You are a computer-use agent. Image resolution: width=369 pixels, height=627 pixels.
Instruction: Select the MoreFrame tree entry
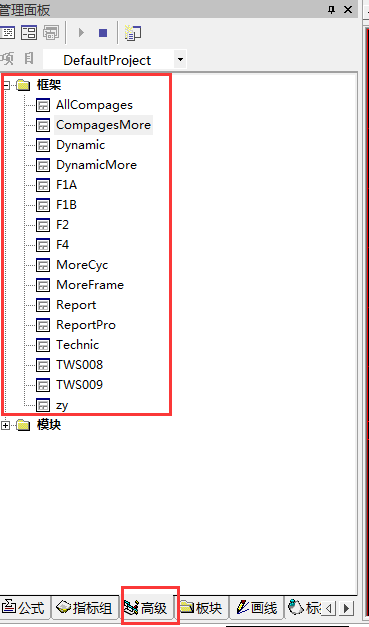click(90, 285)
